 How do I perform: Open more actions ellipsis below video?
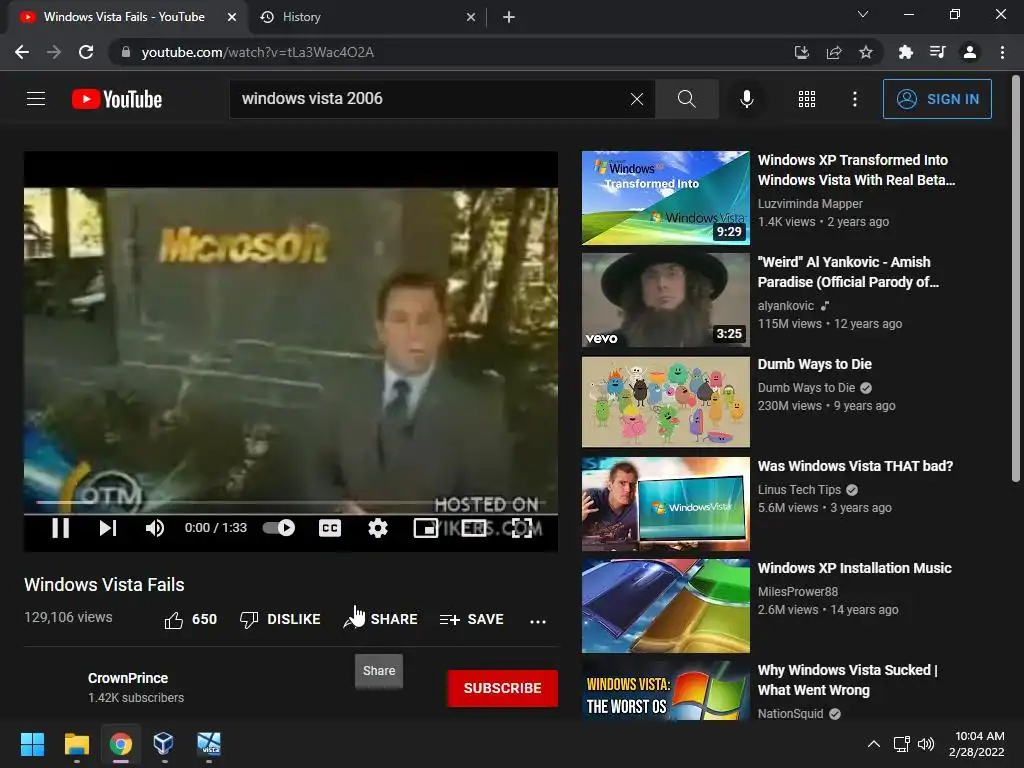point(538,621)
